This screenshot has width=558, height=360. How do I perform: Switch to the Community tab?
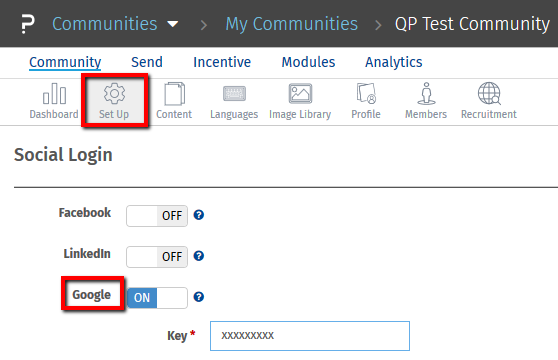[65, 62]
